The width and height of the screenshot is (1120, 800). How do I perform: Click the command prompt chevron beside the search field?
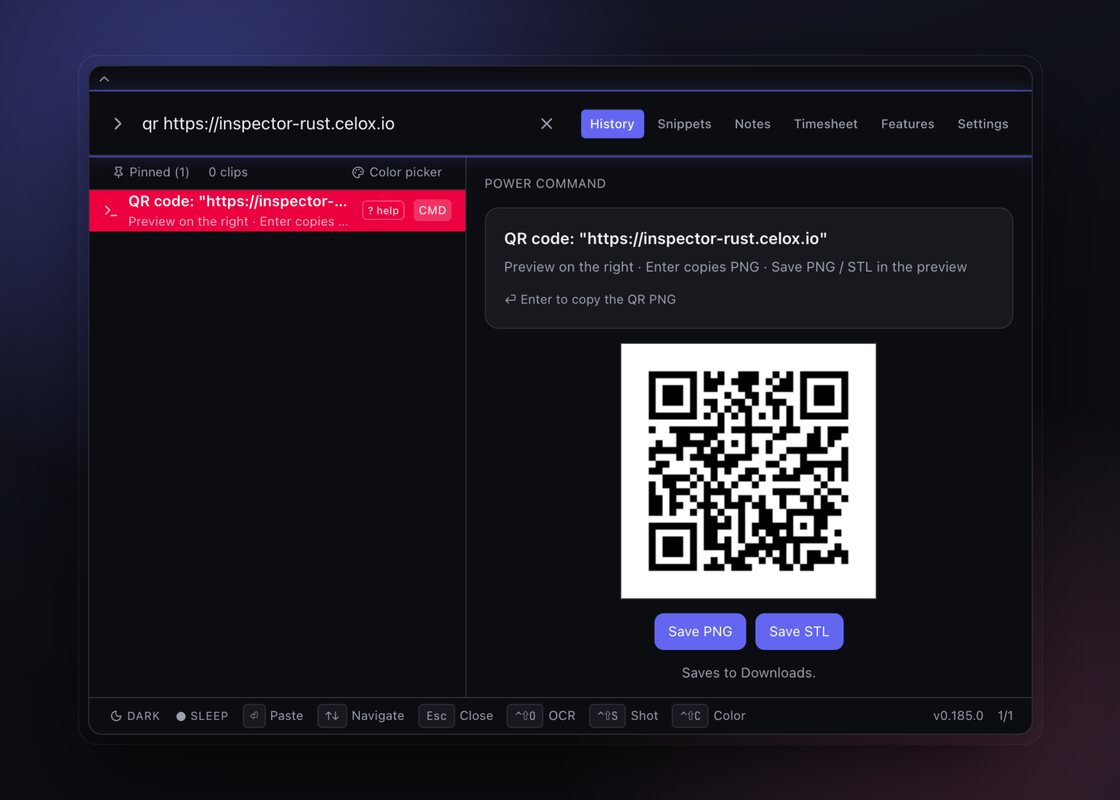(118, 124)
